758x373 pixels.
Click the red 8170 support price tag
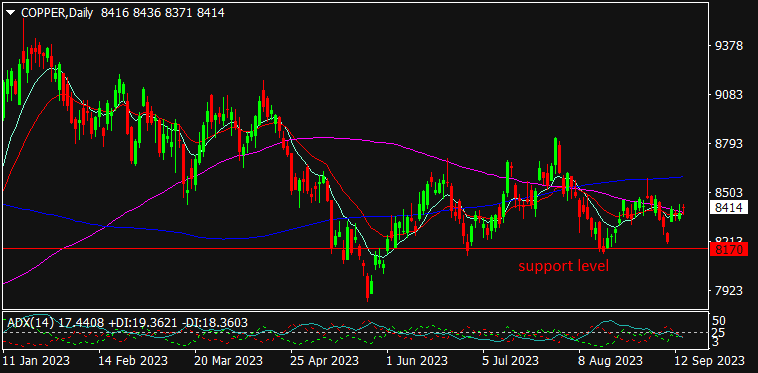tap(729, 250)
